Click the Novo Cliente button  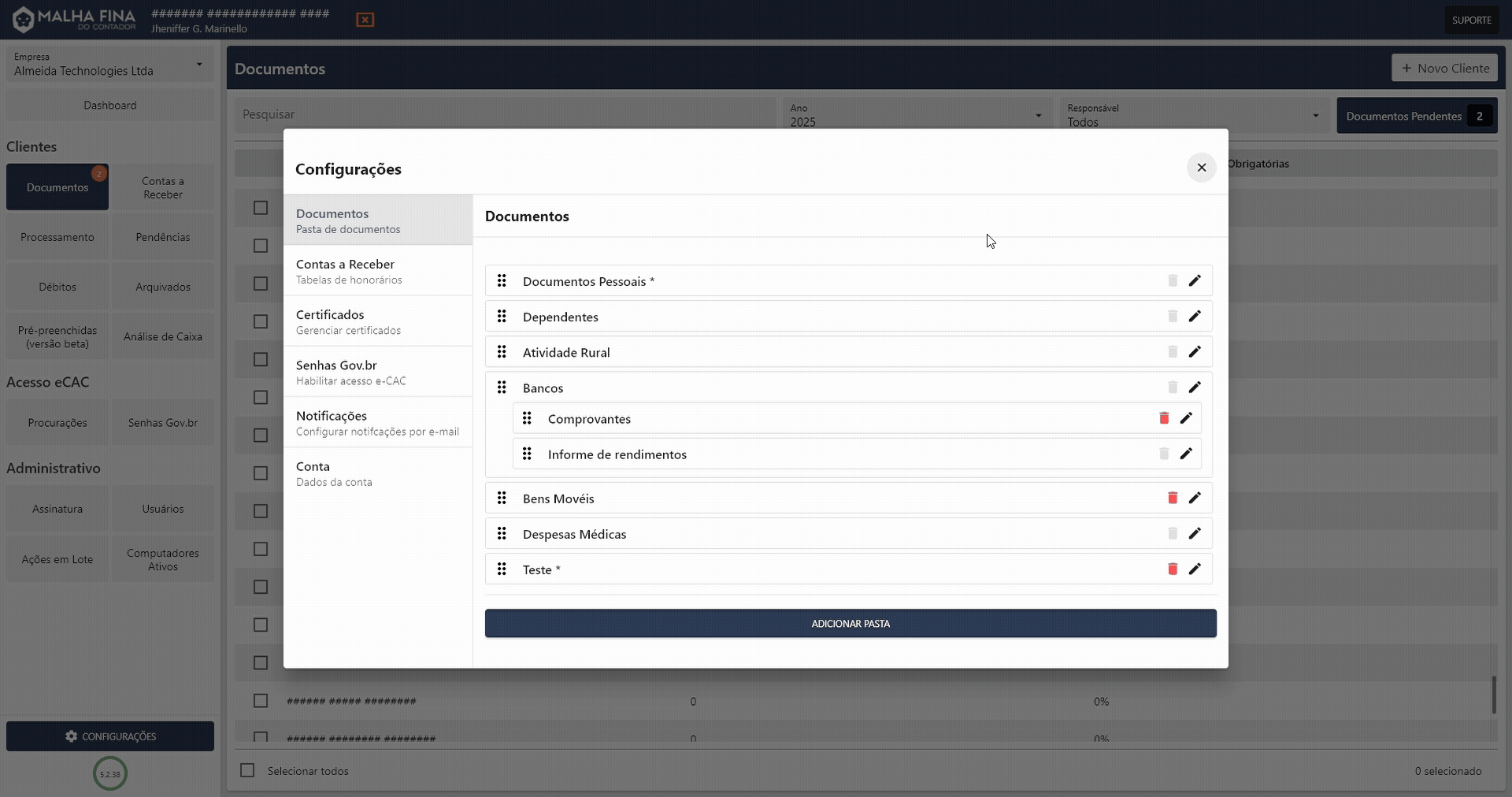point(1445,68)
